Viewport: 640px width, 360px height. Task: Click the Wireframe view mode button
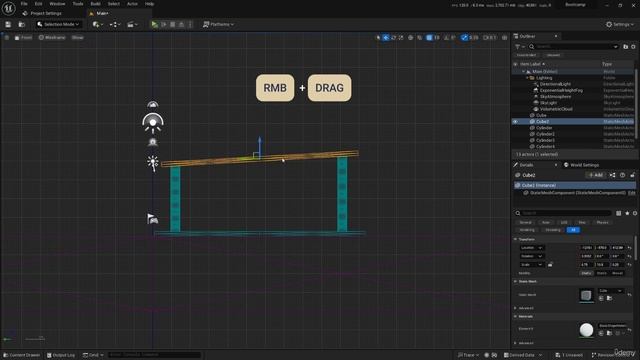52,38
